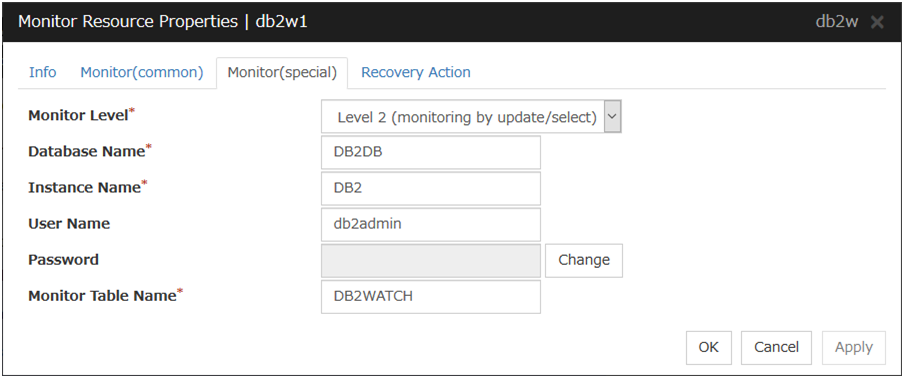Click the Monitor Level dropdown arrow

coord(612,117)
